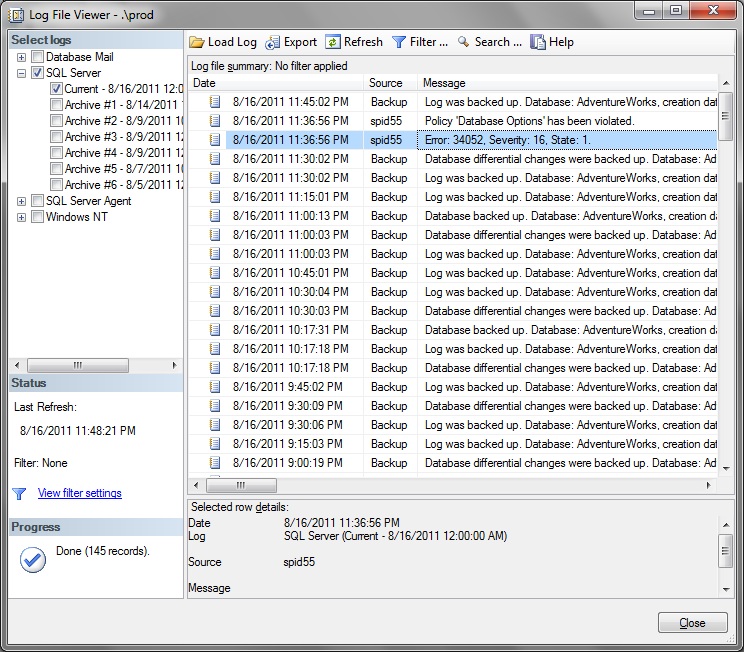
Task: Tick the Windows NT checkbox
Action: (x=38, y=217)
